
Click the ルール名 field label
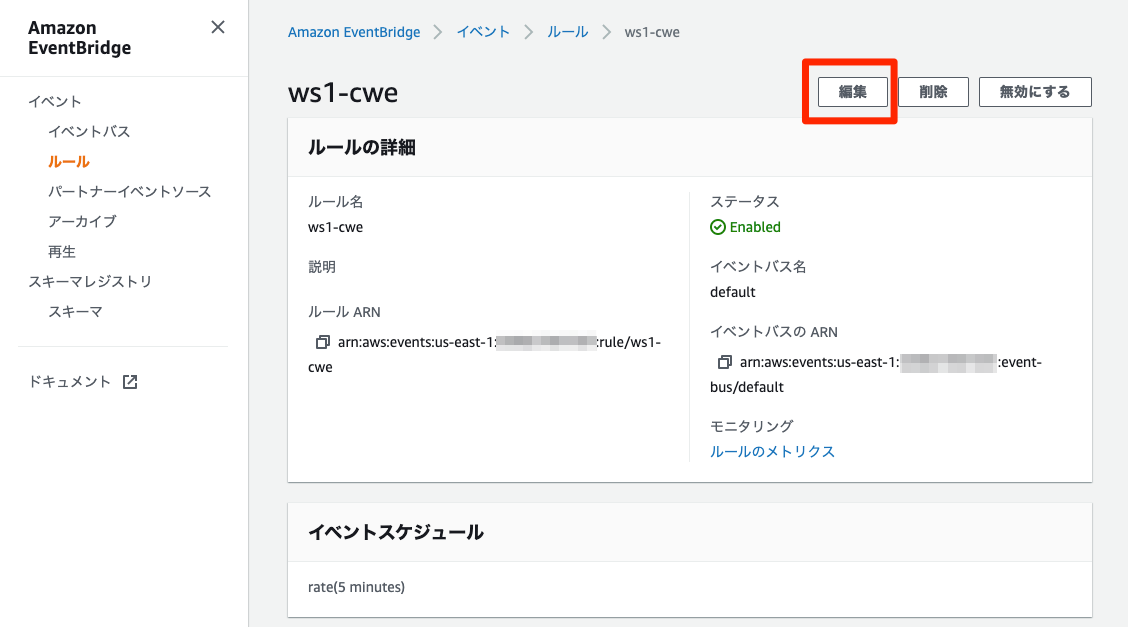pos(335,201)
